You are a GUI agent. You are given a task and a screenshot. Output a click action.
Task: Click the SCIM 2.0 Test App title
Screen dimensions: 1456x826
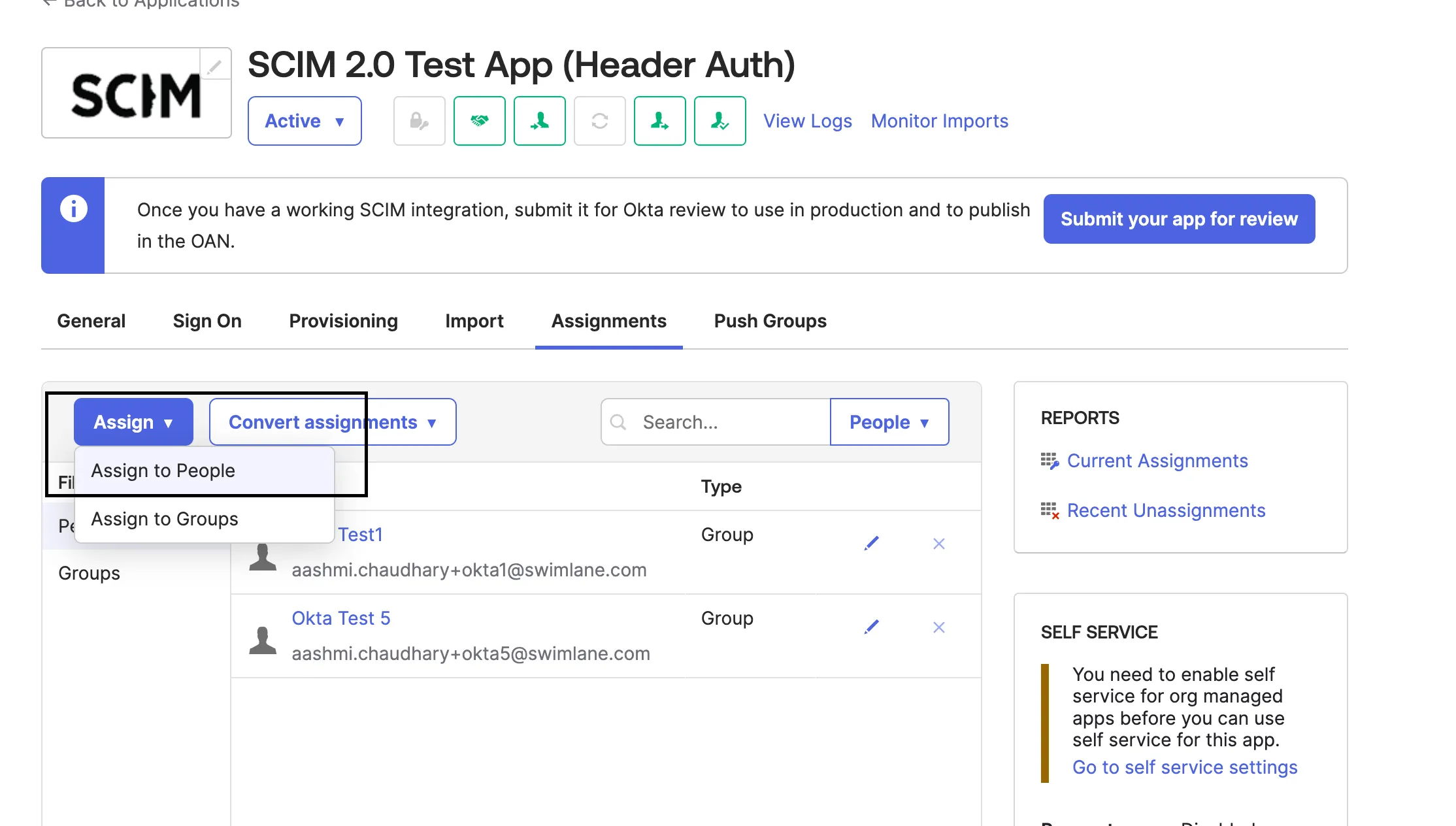coord(521,65)
